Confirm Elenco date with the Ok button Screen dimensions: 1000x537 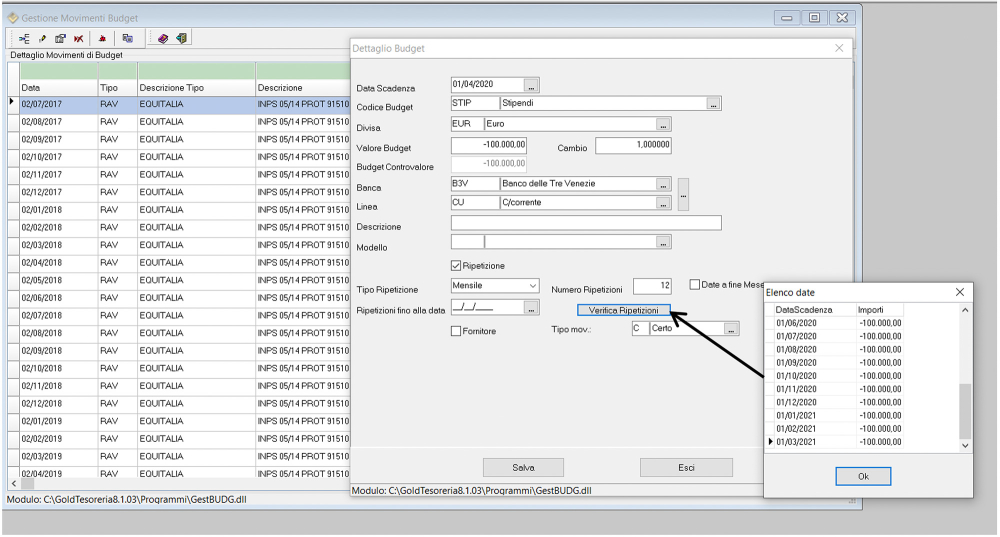point(862,476)
